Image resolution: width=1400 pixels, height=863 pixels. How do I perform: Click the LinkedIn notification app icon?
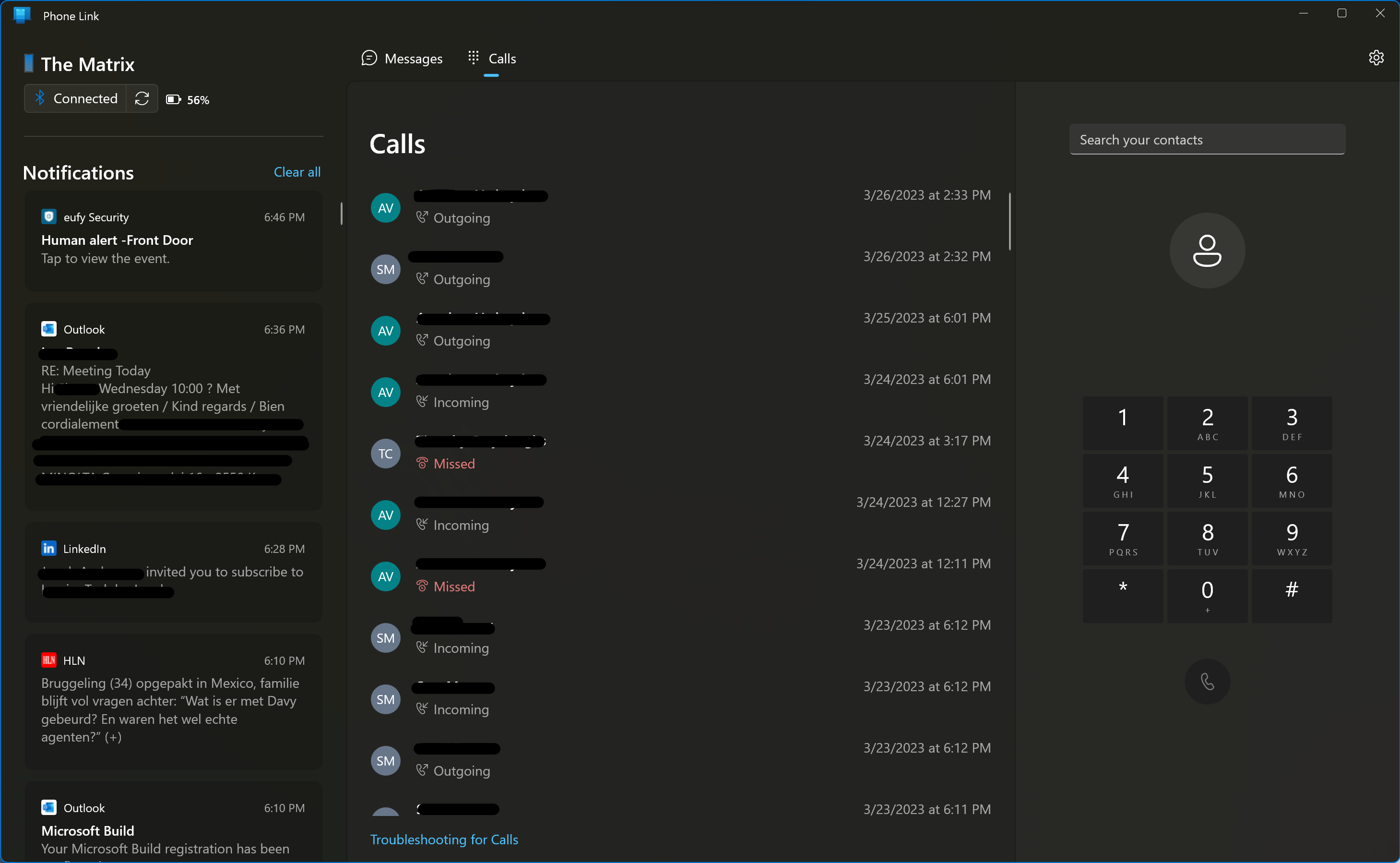click(49, 549)
